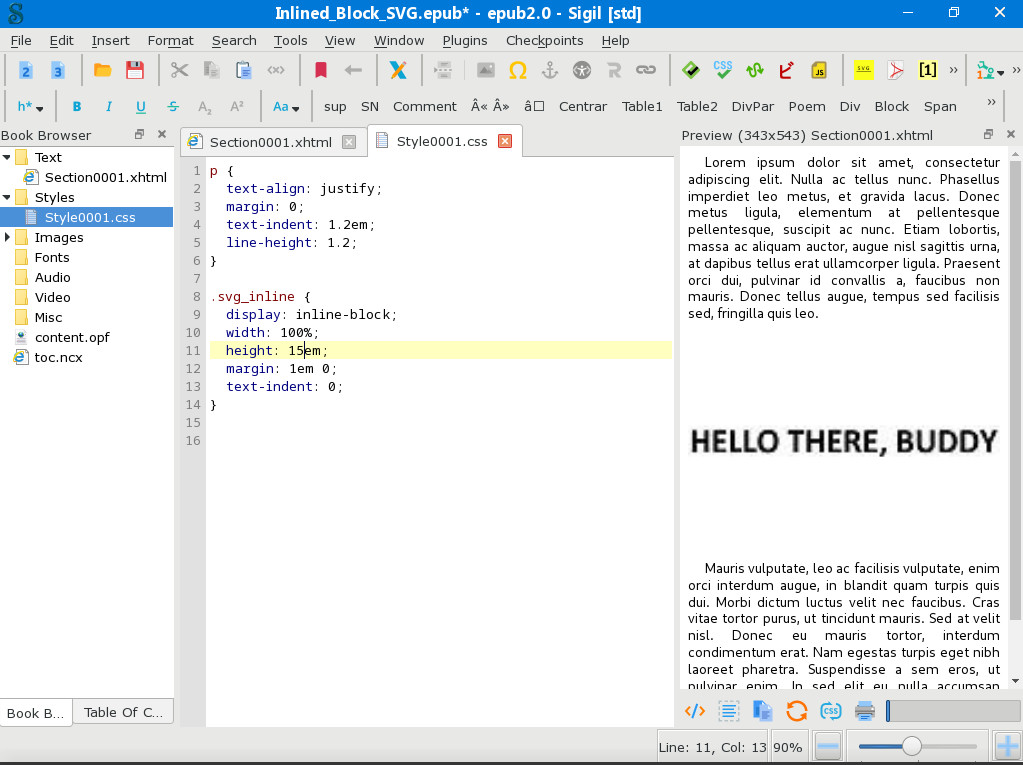Click the zoom slider handle in status bar

point(911,746)
